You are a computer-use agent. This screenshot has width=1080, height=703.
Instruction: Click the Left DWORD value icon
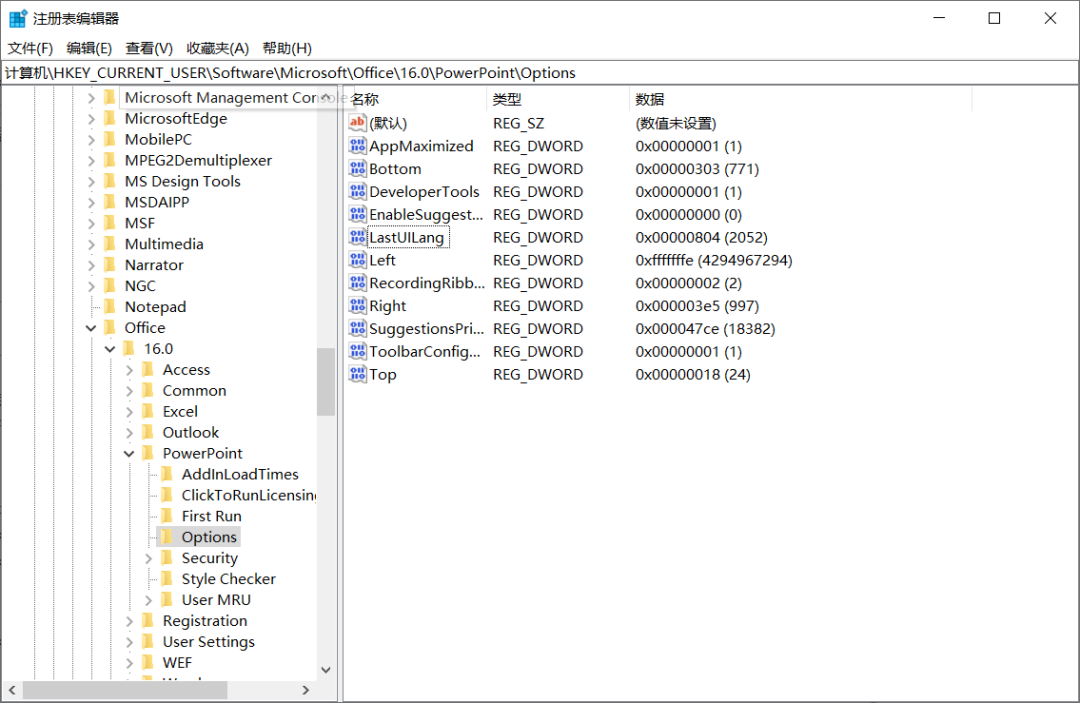[357, 260]
